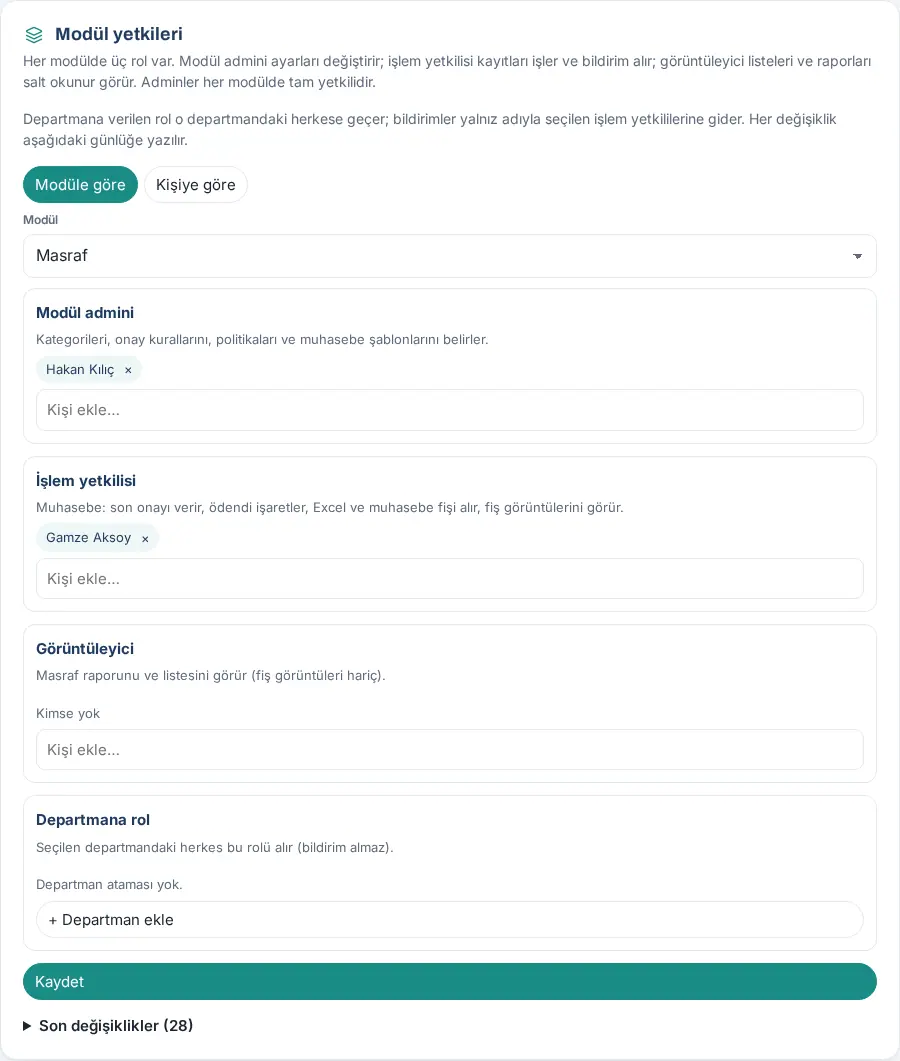Remove Hakan Kılıç chip from Modül admini
The image size is (900, 1061).
(x=128, y=370)
